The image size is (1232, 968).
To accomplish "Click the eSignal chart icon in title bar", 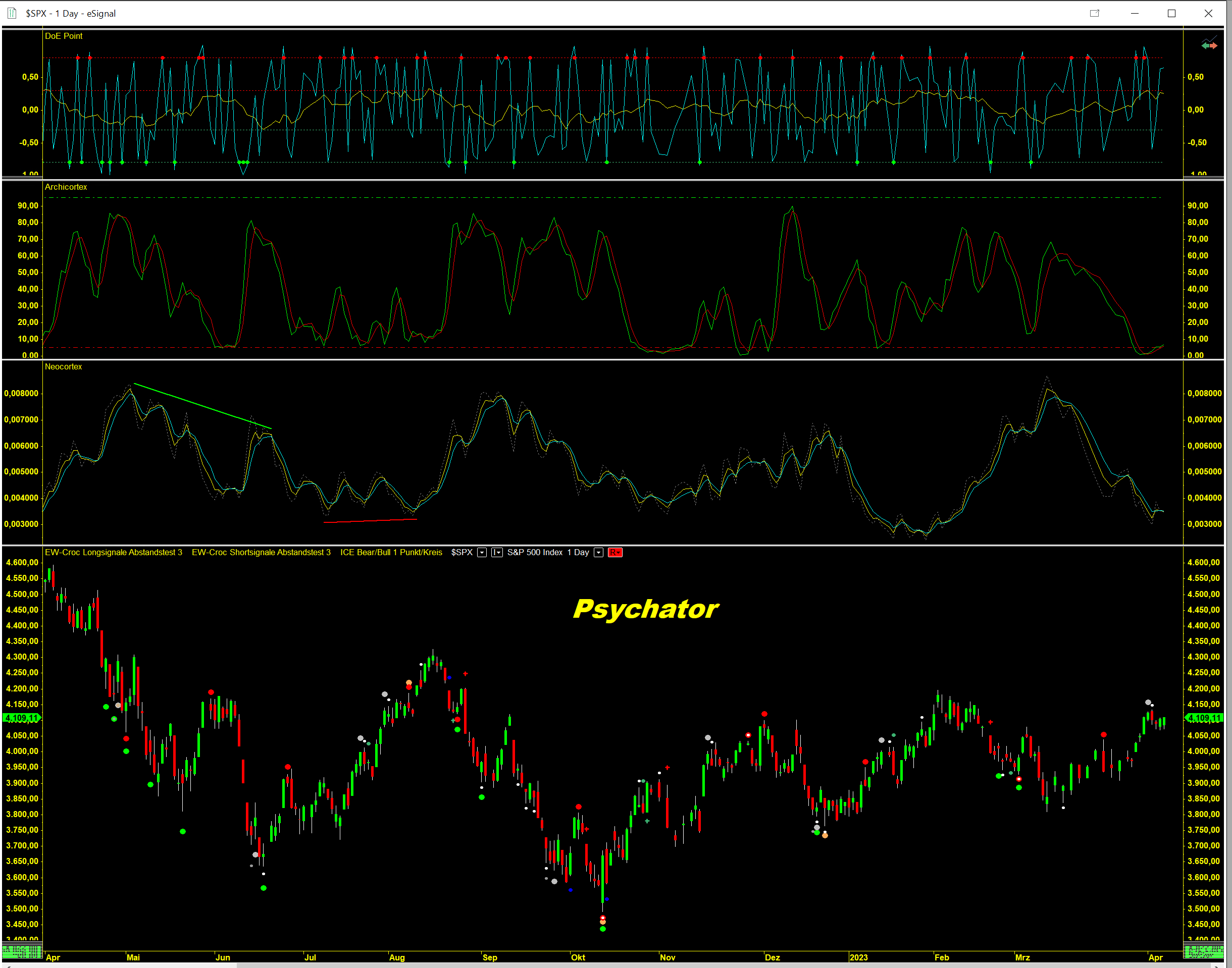I will 11,13.
